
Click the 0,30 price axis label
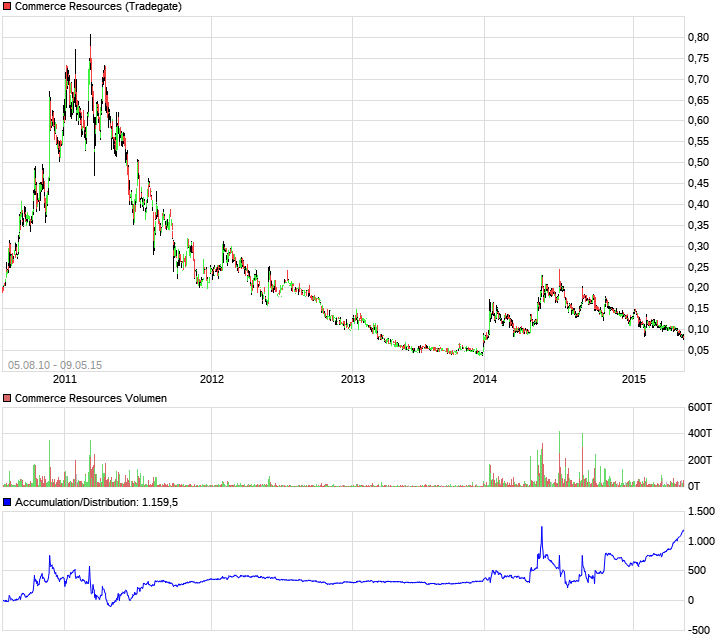tap(698, 246)
